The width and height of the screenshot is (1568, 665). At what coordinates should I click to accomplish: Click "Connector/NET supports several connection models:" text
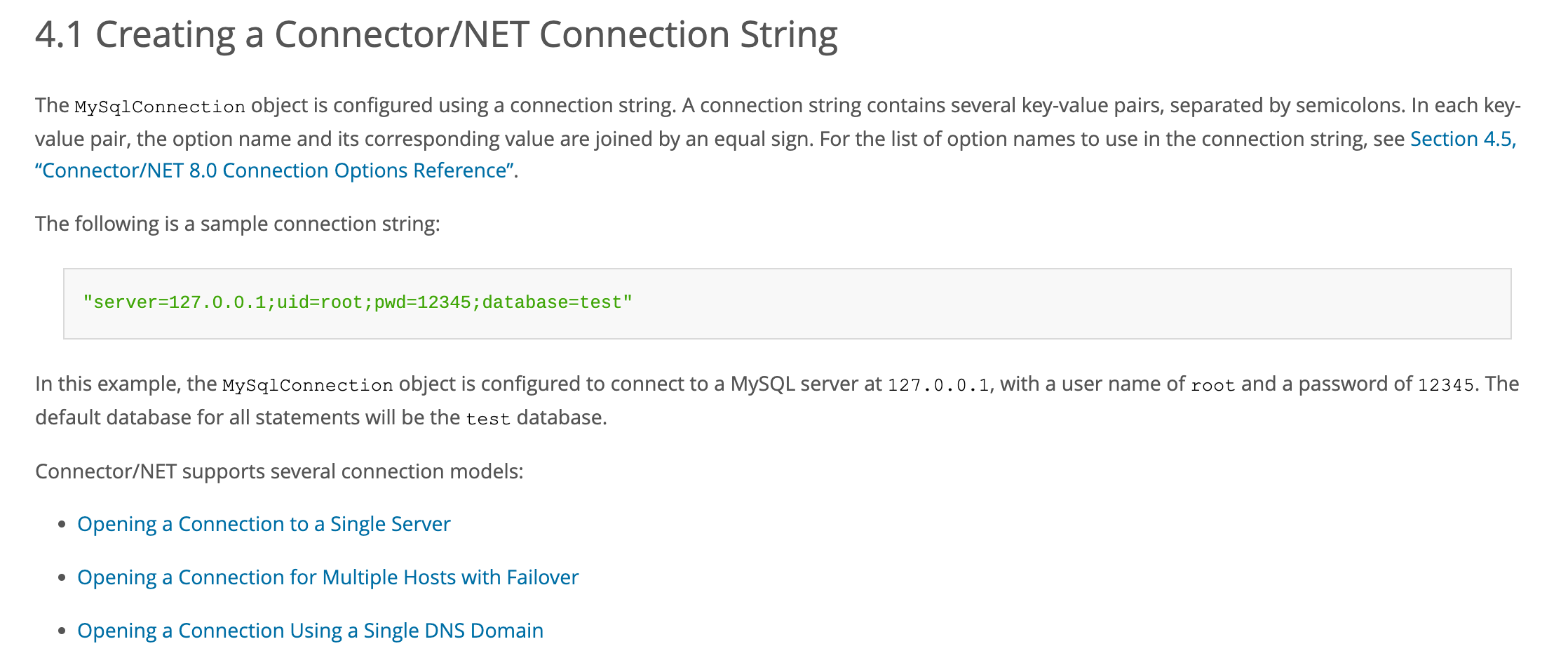pyautogui.click(x=279, y=471)
